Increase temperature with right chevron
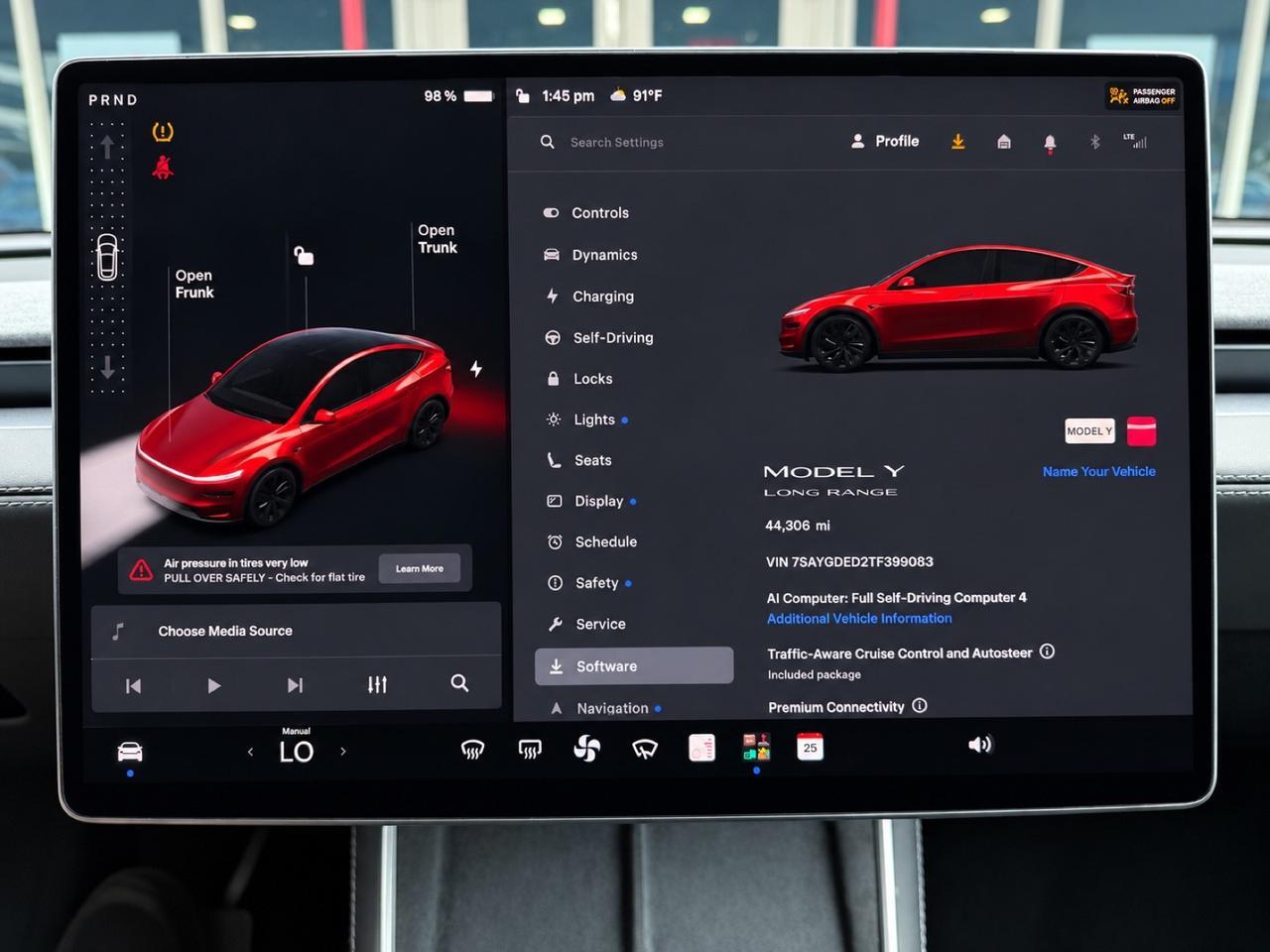 [343, 751]
